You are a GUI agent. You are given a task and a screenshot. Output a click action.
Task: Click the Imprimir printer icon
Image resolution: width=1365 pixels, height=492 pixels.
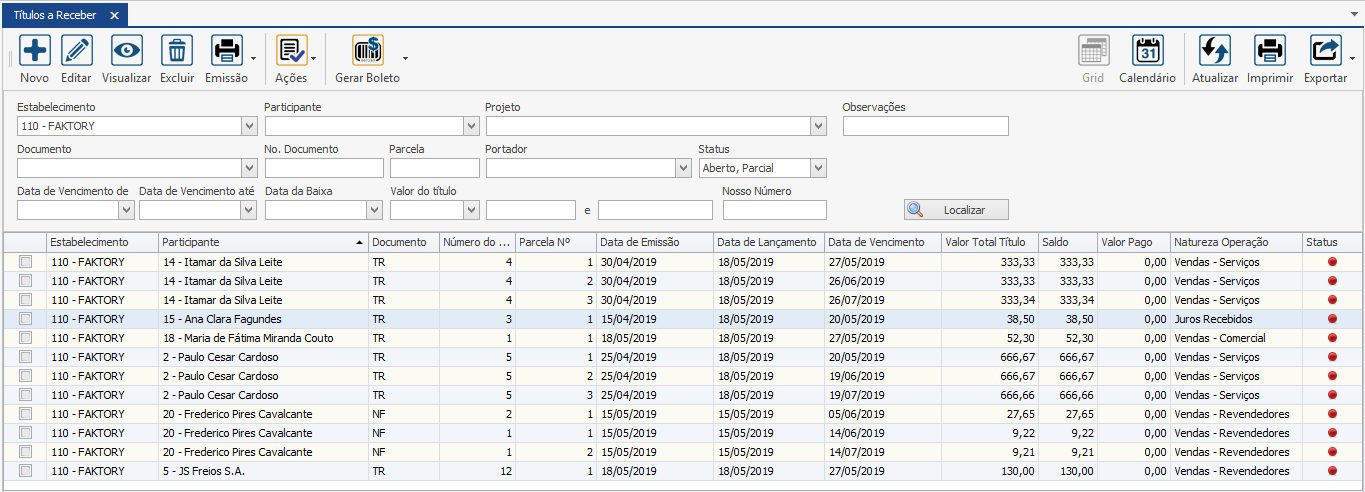point(1269,51)
